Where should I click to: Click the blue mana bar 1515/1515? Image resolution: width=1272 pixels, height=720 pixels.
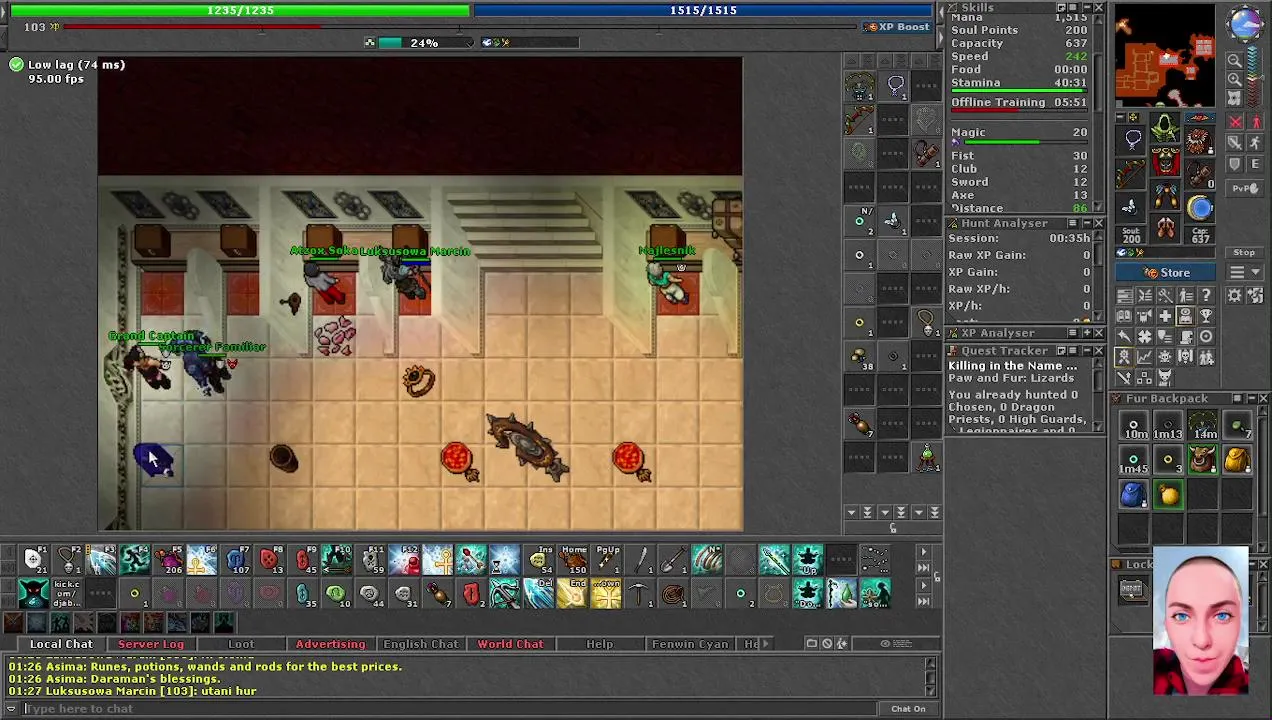pyautogui.click(x=704, y=10)
